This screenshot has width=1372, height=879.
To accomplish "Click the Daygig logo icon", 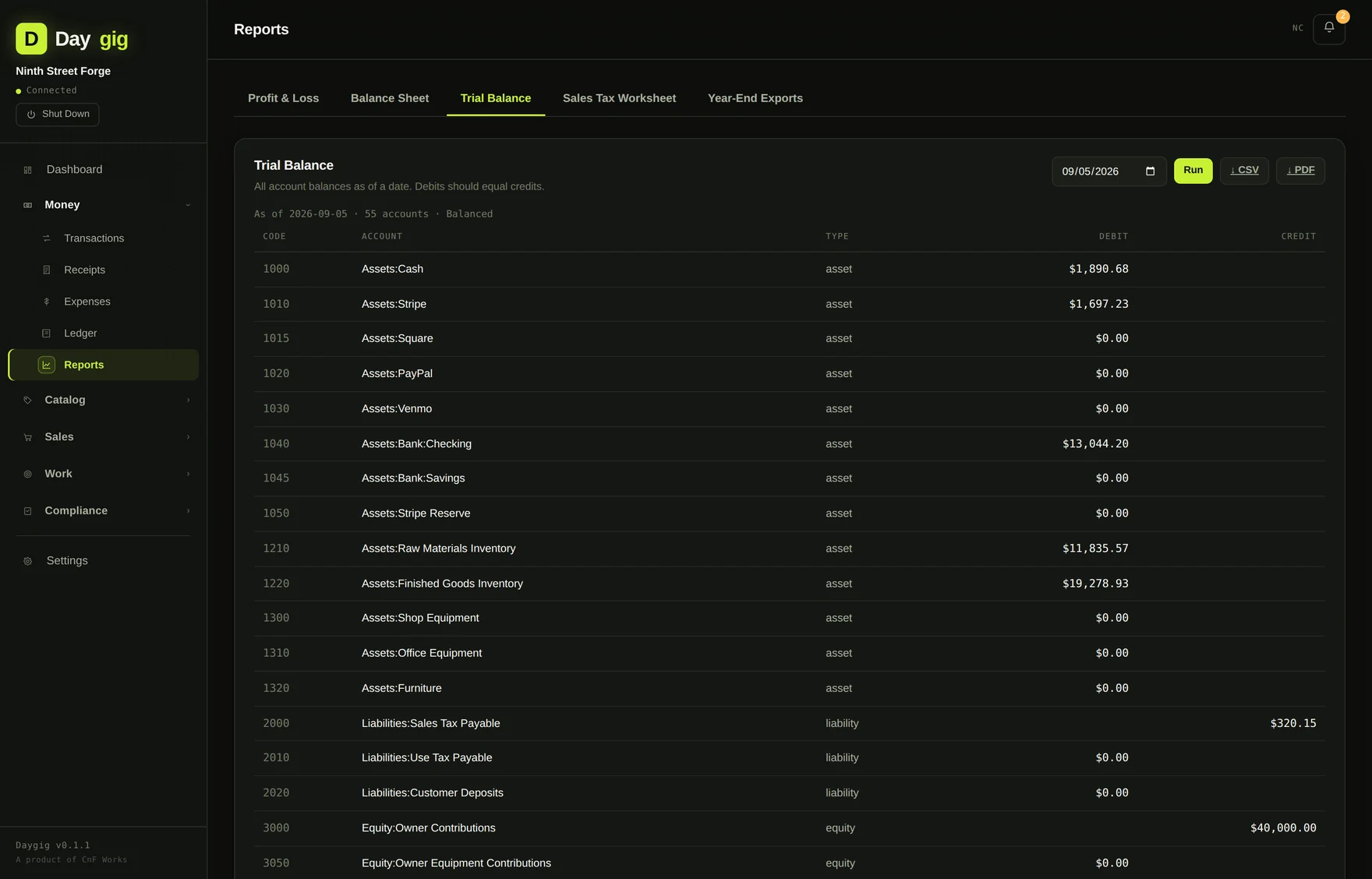I will pyautogui.click(x=31, y=38).
